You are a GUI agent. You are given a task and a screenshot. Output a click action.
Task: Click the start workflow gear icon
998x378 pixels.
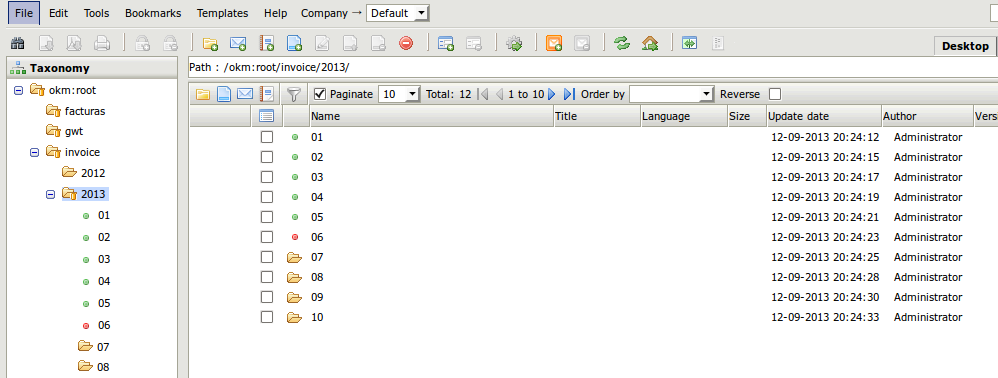[x=514, y=43]
